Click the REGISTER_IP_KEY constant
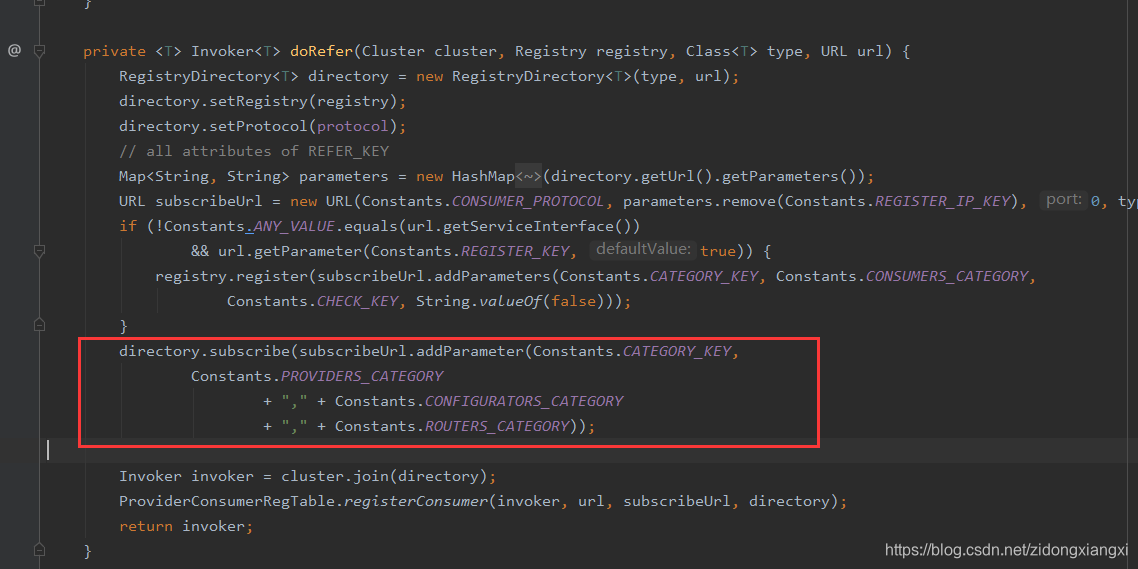Viewport: 1138px width, 569px height. coord(942,201)
